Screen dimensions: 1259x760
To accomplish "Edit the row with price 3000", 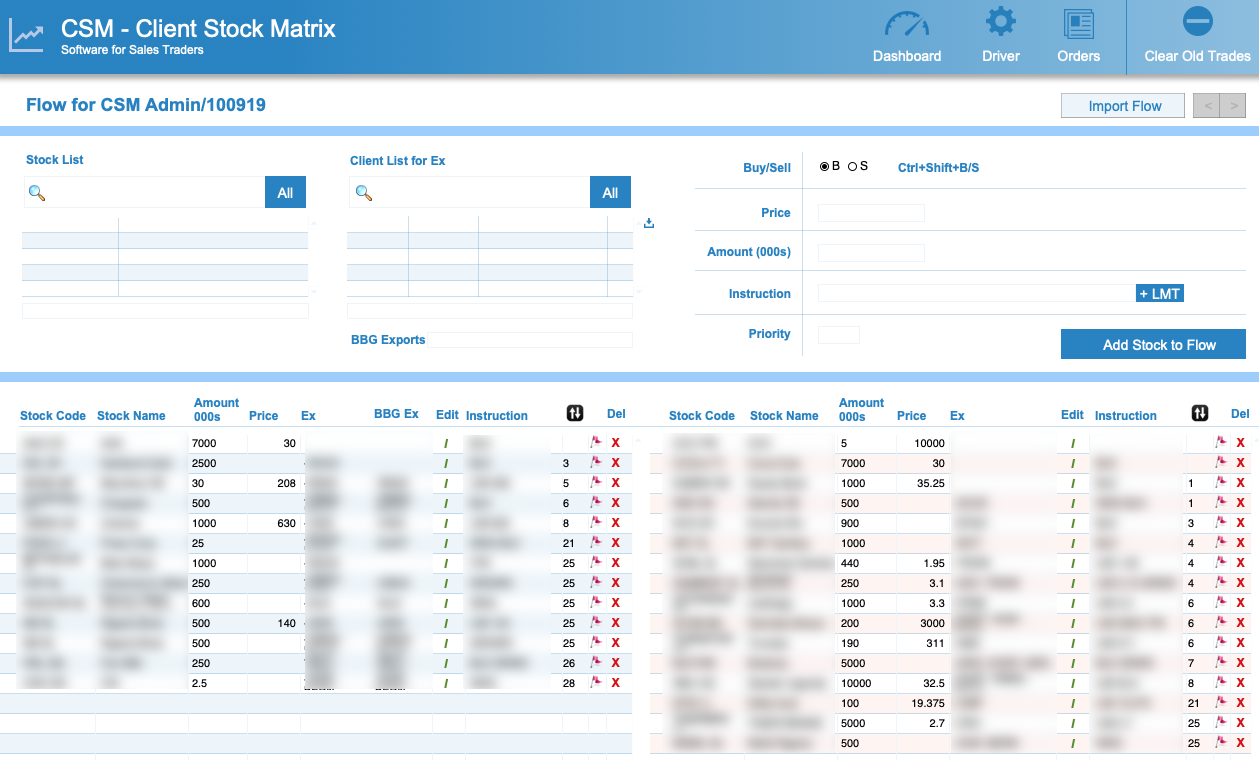I will [1072, 623].
